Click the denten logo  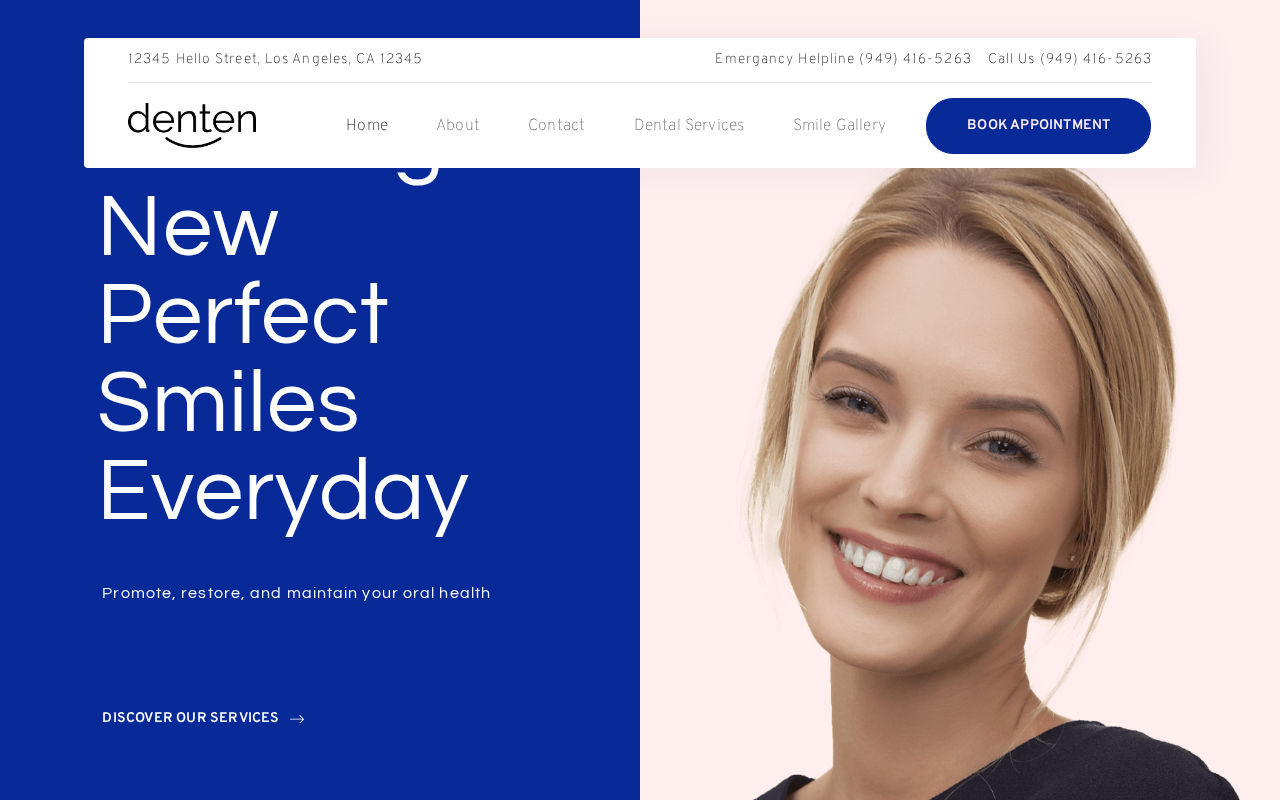click(192, 126)
